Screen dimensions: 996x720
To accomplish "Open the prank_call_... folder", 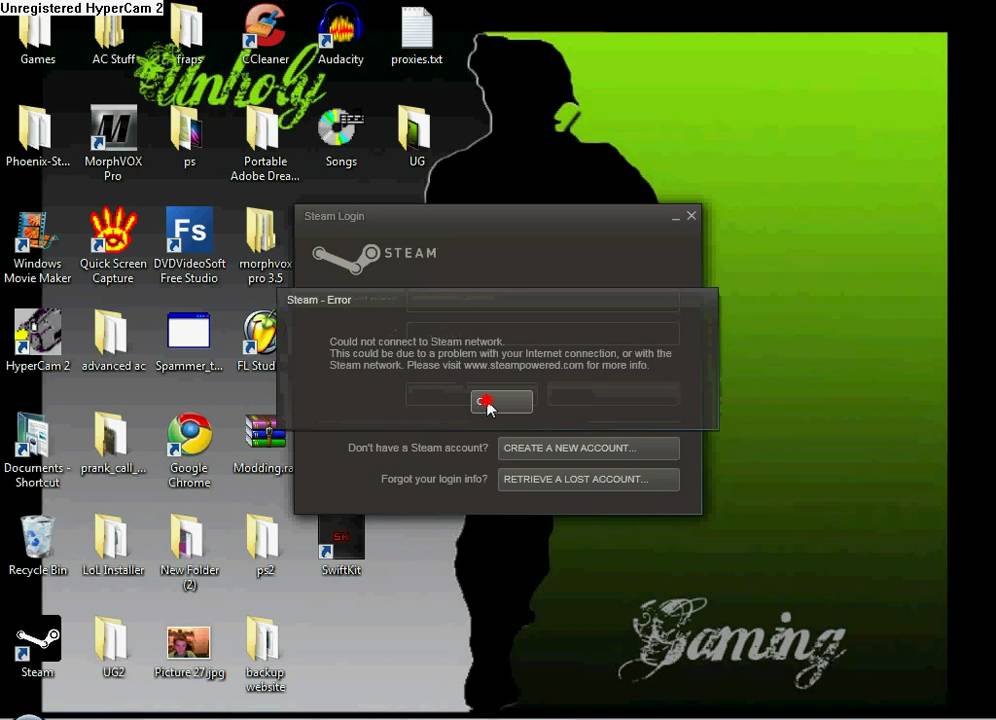I will tap(113, 444).
